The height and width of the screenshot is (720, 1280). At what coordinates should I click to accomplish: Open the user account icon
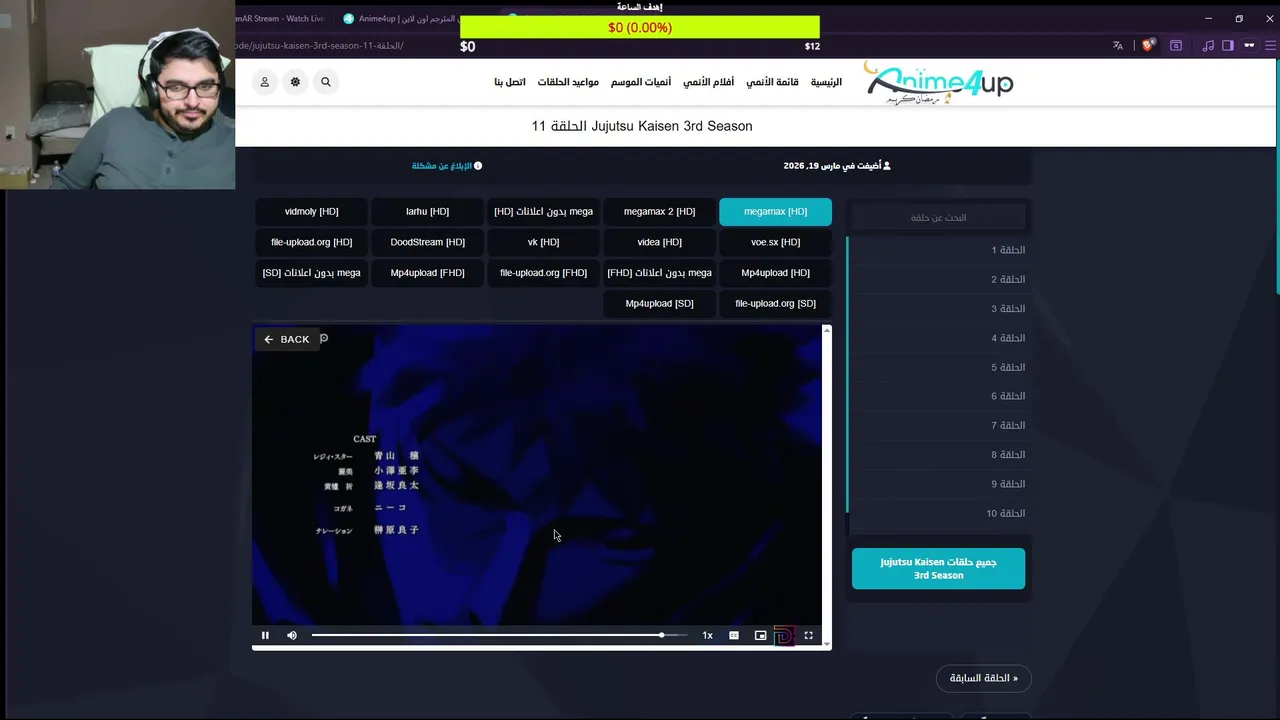click(x=265, y=82)
